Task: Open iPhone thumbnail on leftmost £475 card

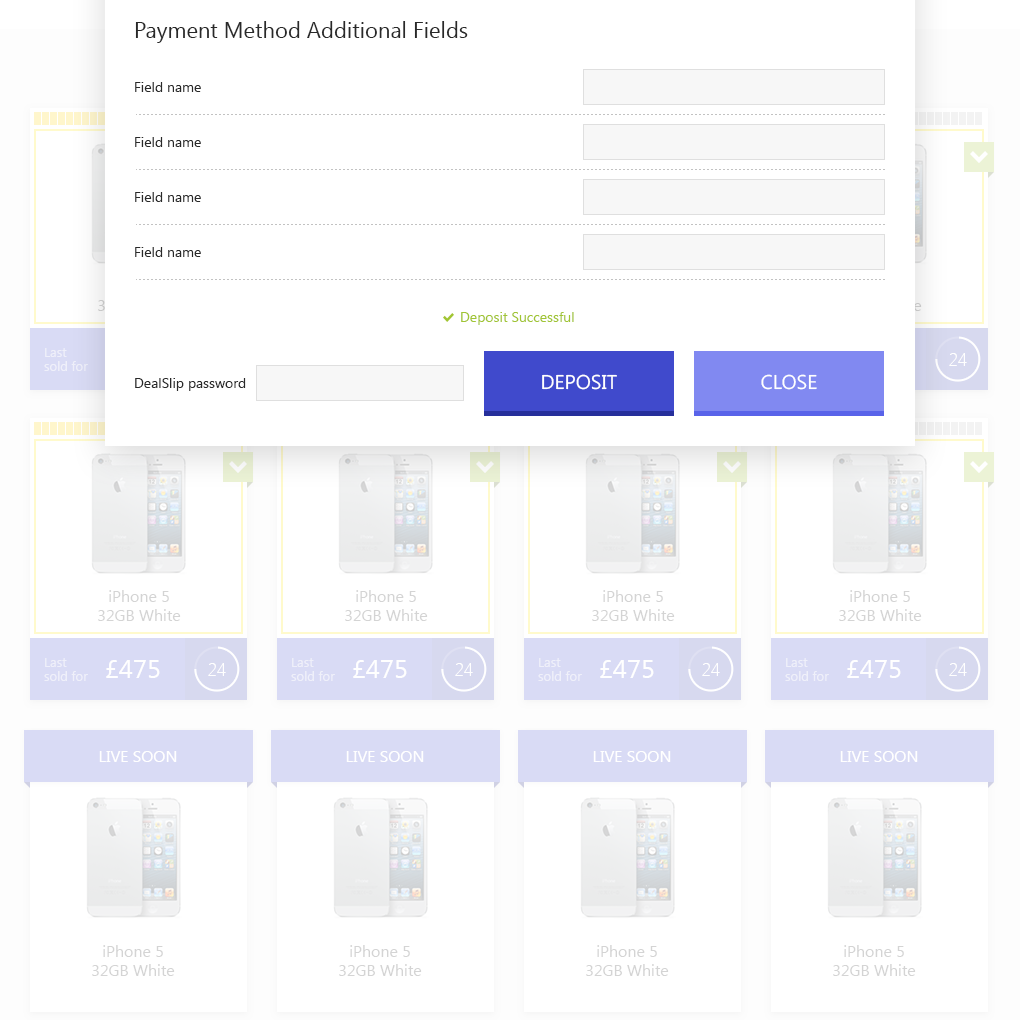Action: (x=139, y=513)
